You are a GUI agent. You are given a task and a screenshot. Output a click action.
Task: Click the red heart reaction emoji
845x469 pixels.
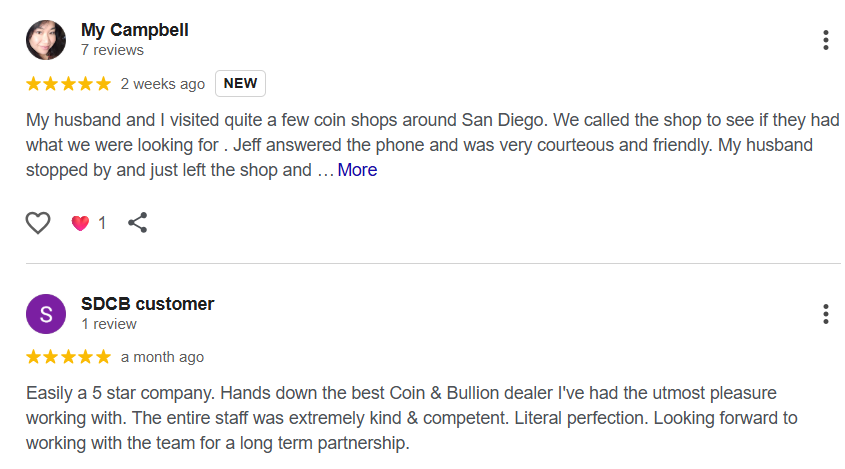click(80, 223)
